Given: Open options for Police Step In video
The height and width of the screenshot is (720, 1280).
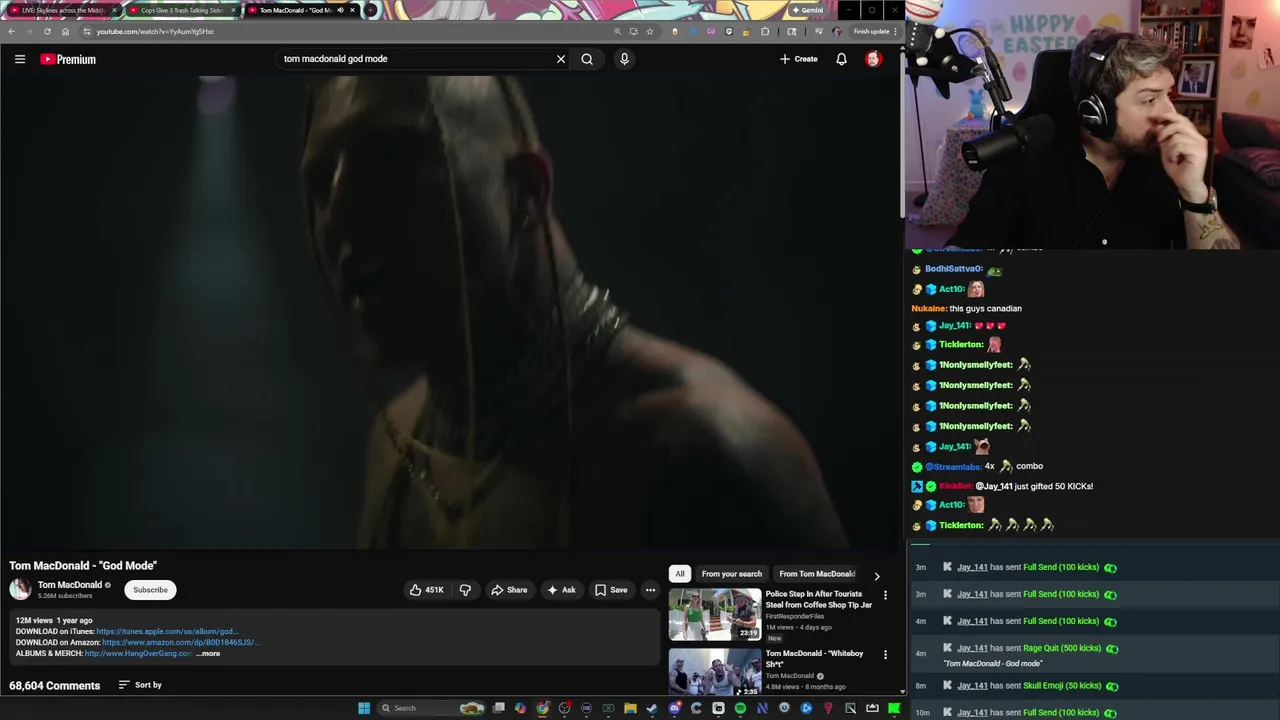Looking at the screenshot, I should (x=885, y=596).
